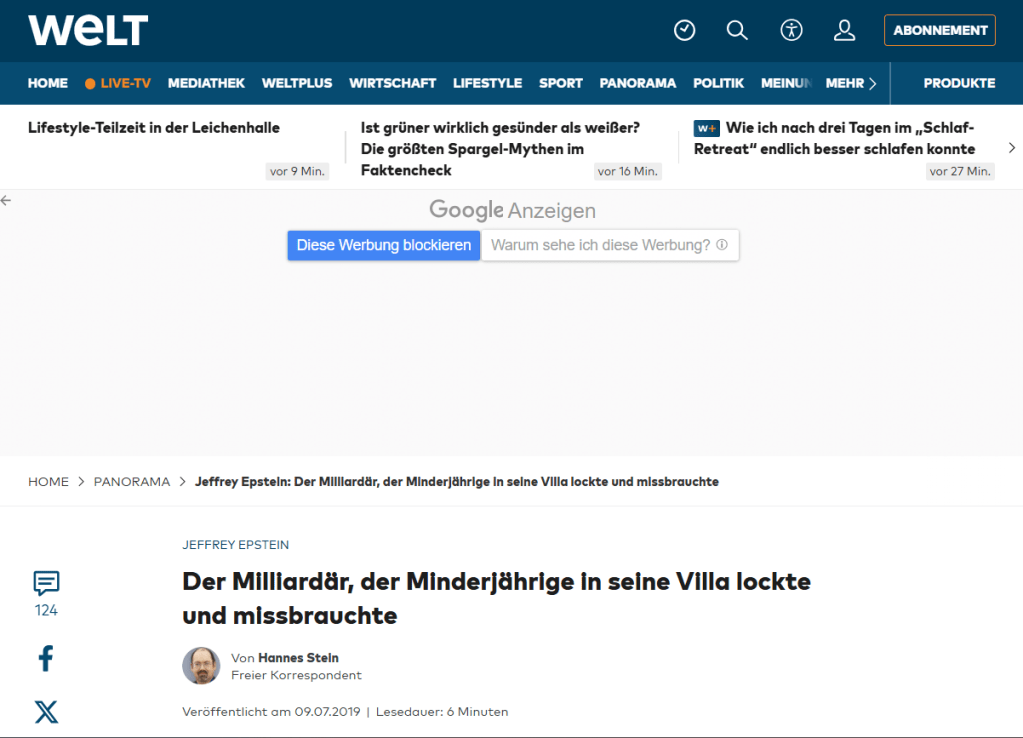Screen dimensions: 1023x738
Task: Expand the MEHR navigation menu
Action: 851,84
